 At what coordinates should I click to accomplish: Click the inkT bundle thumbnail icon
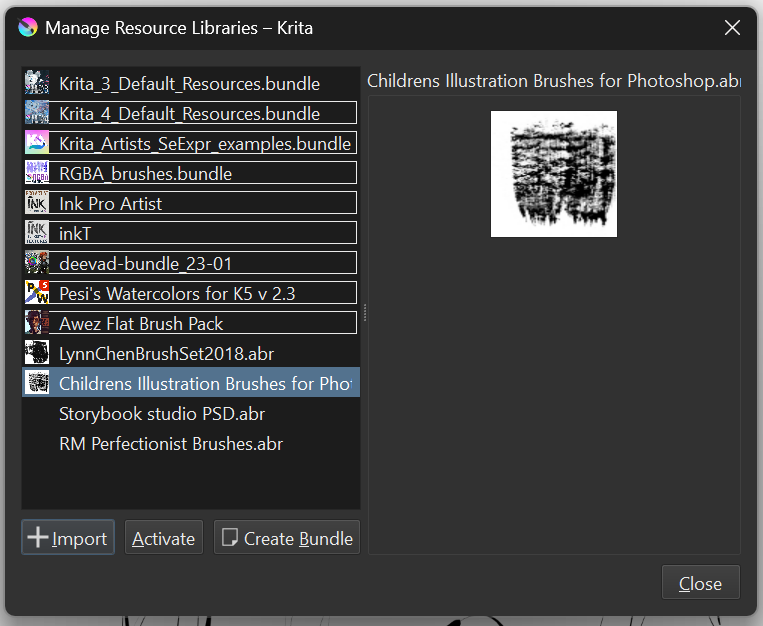(x=37, y=233)
